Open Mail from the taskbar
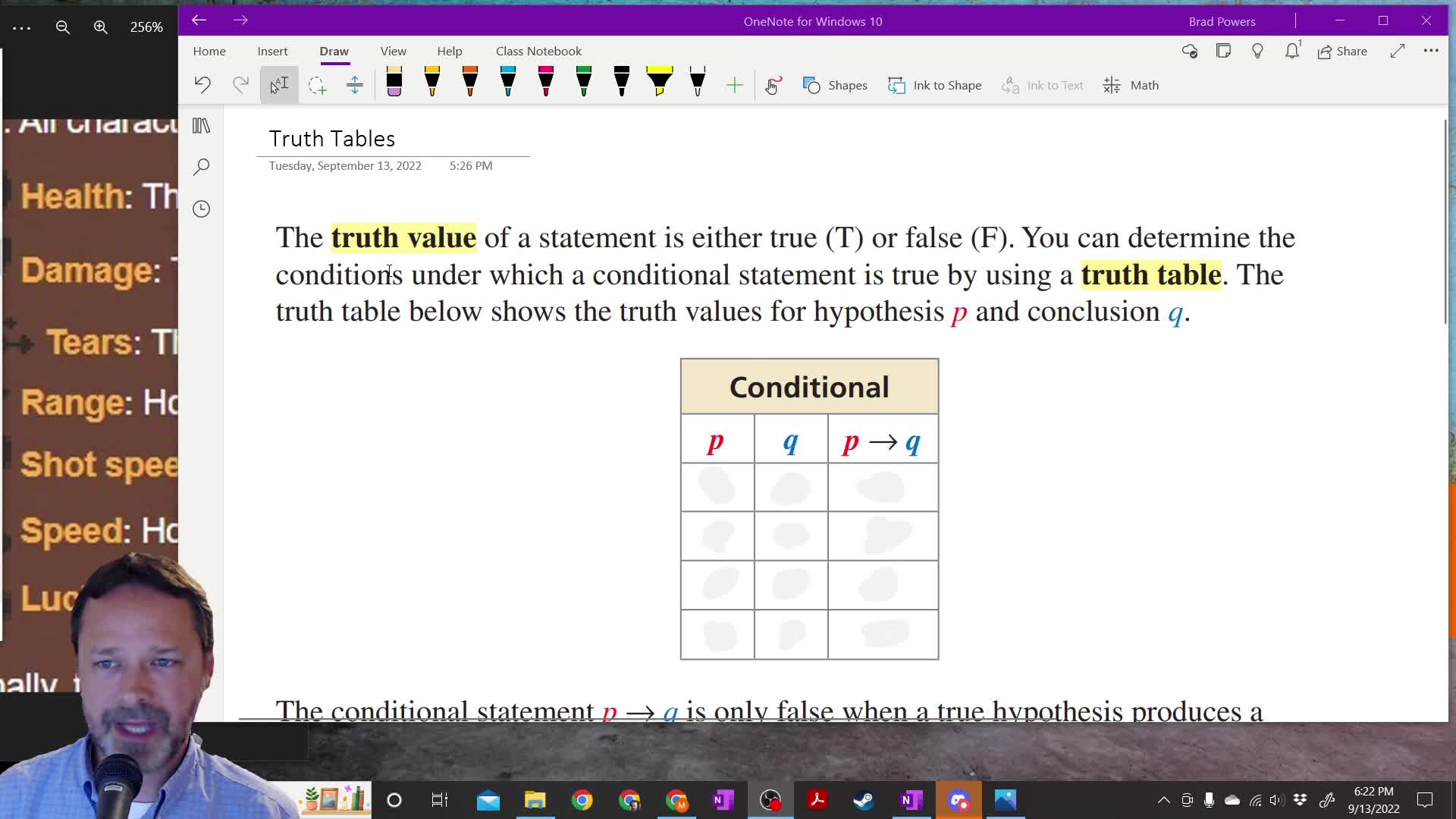 [488, 800]
